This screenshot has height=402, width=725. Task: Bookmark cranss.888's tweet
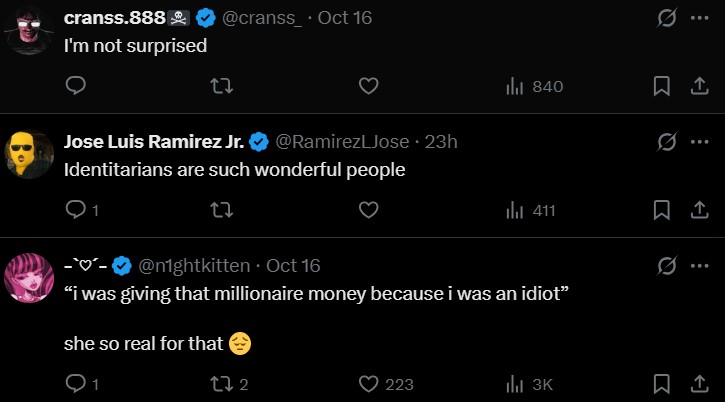[x=661, y=87]
